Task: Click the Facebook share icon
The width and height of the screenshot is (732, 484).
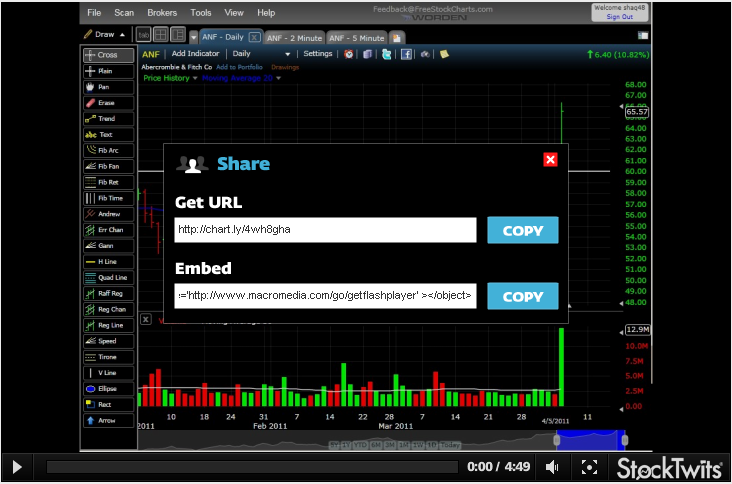Action: (x=406, y=54)
